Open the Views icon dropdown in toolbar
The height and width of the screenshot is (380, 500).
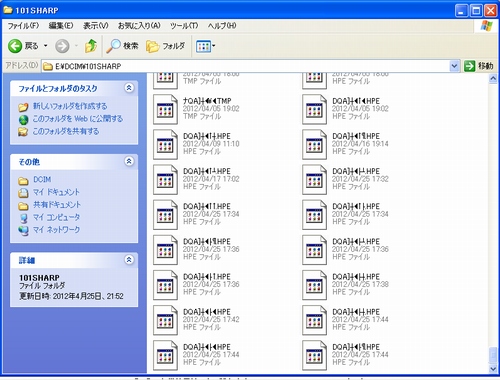point(205,46)
